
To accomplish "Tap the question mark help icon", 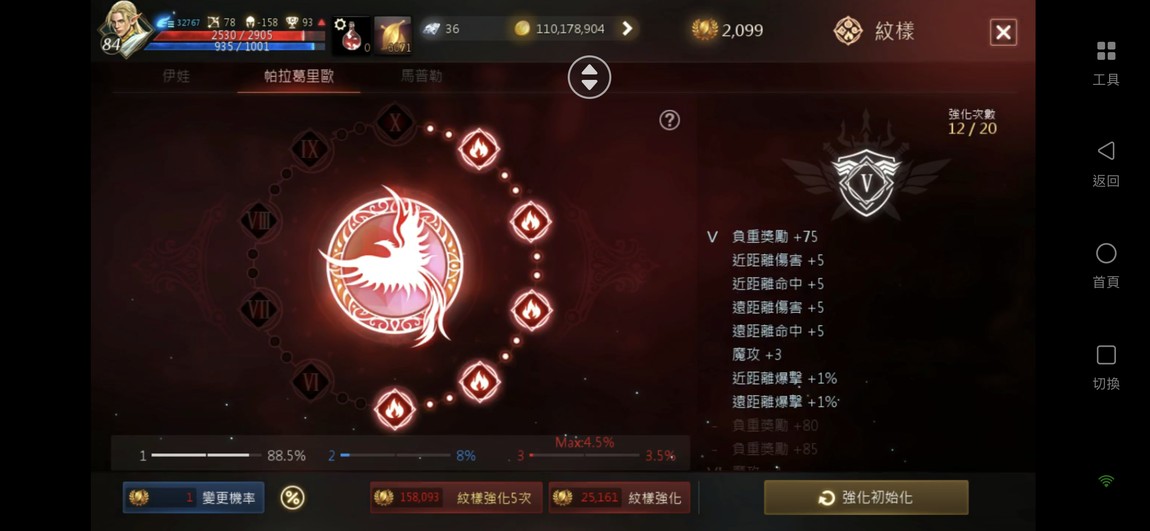I will (669, 120).
